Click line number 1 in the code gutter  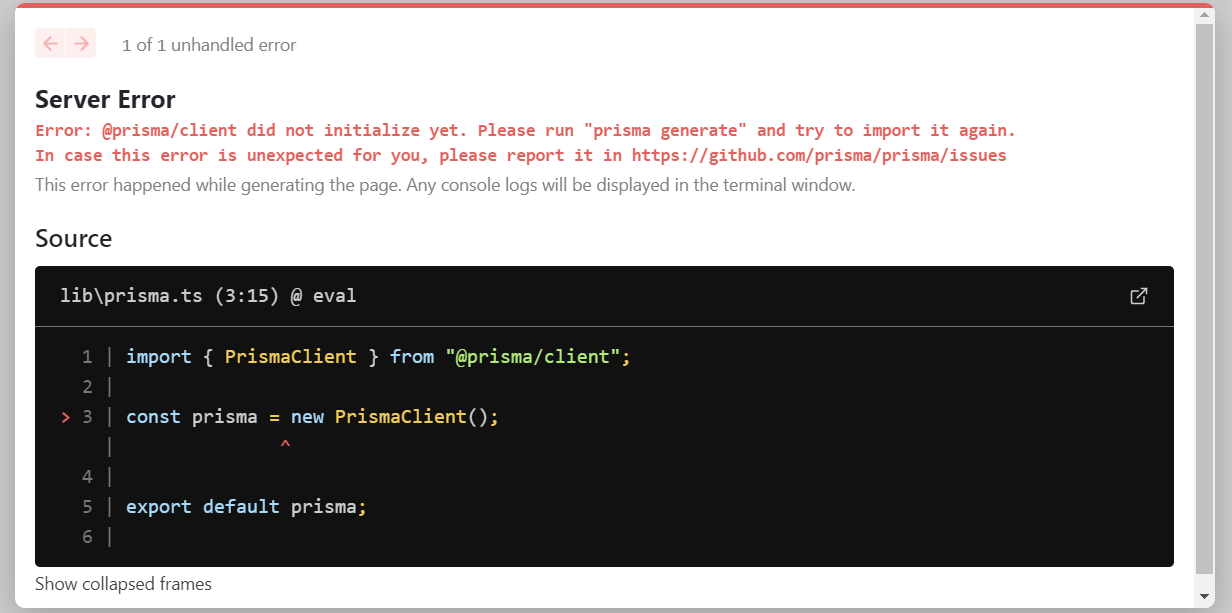pyautogui.click(x=87, y=357)
